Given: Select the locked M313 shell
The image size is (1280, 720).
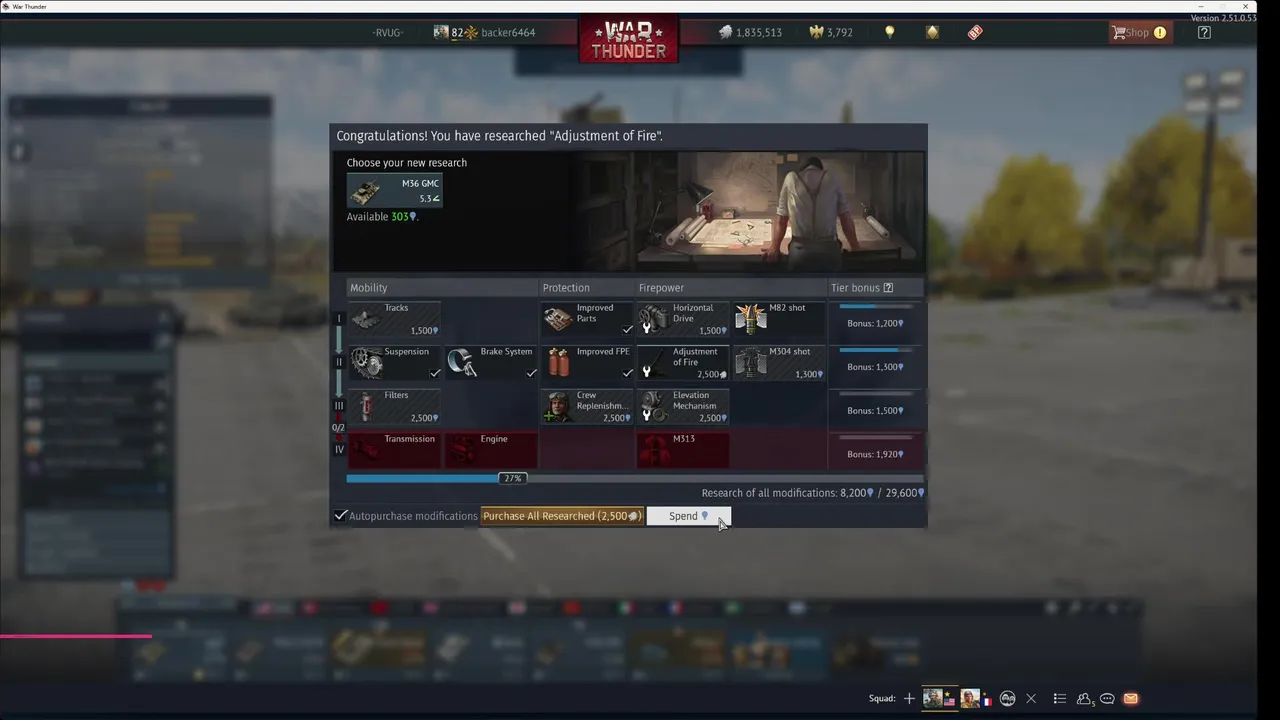Looking at the screenshot, I should pyautogui.click(x=684, y=450).
